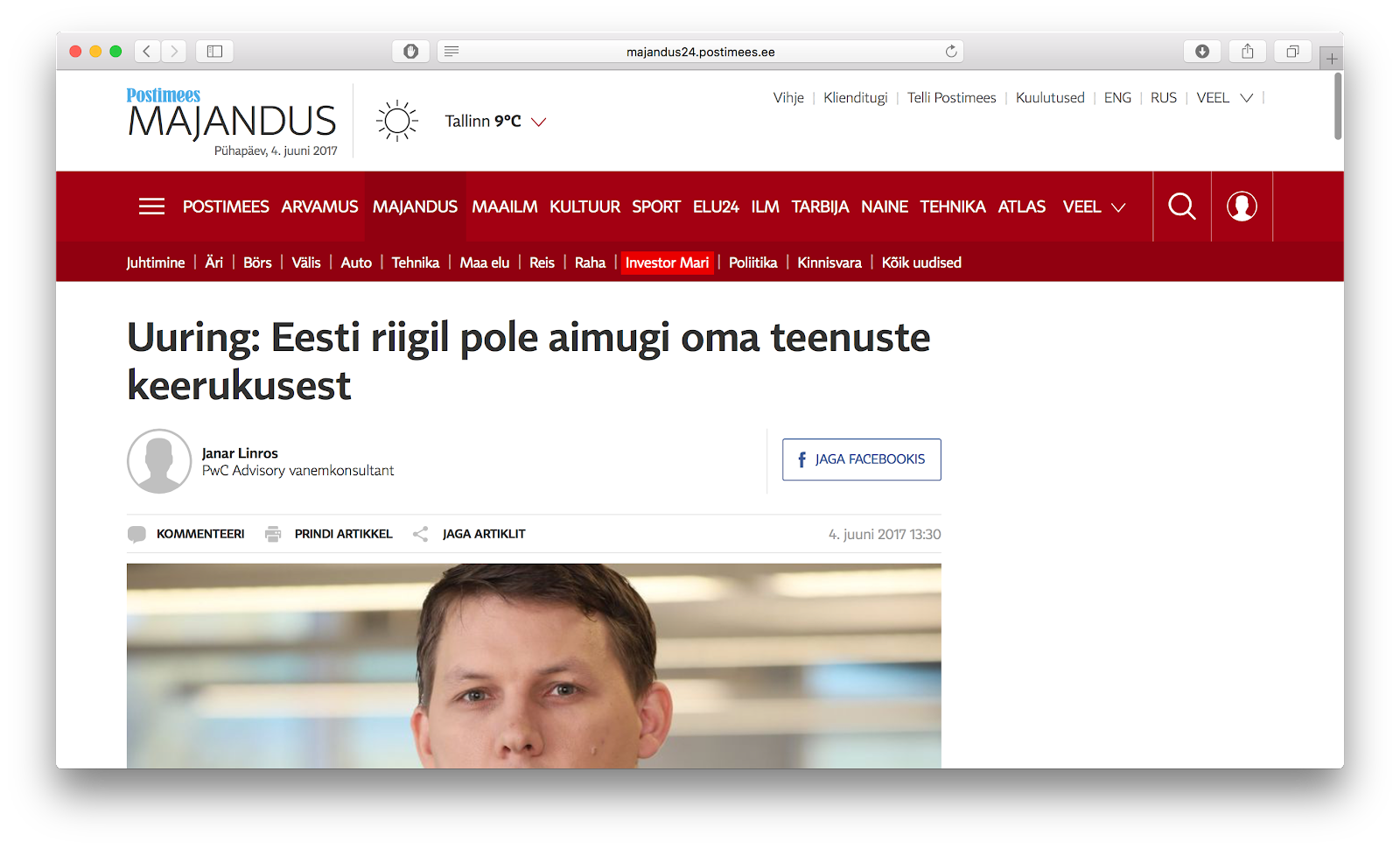1400x849 pixels.
Task: Reload the page with refresh icon
Action: click(x=951, y=52)
